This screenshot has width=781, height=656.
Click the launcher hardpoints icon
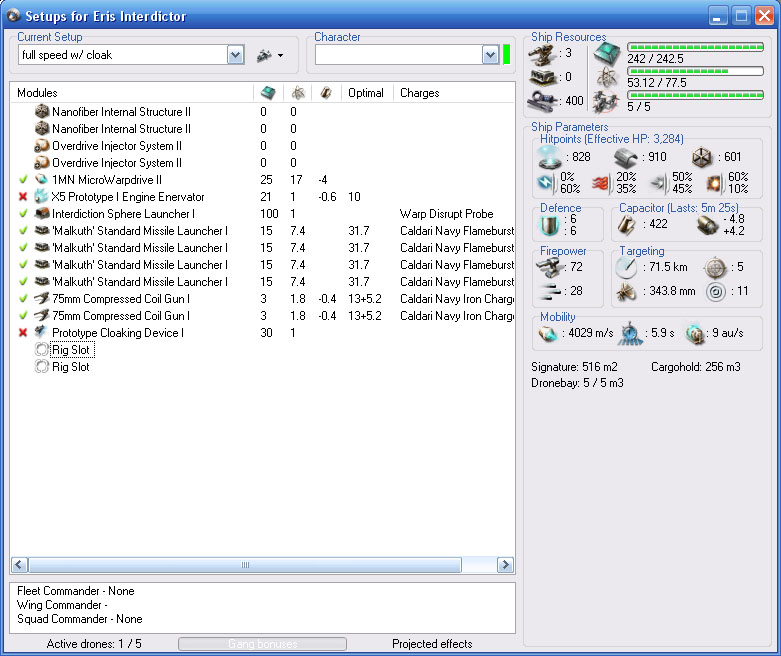(x=542, y=77)
